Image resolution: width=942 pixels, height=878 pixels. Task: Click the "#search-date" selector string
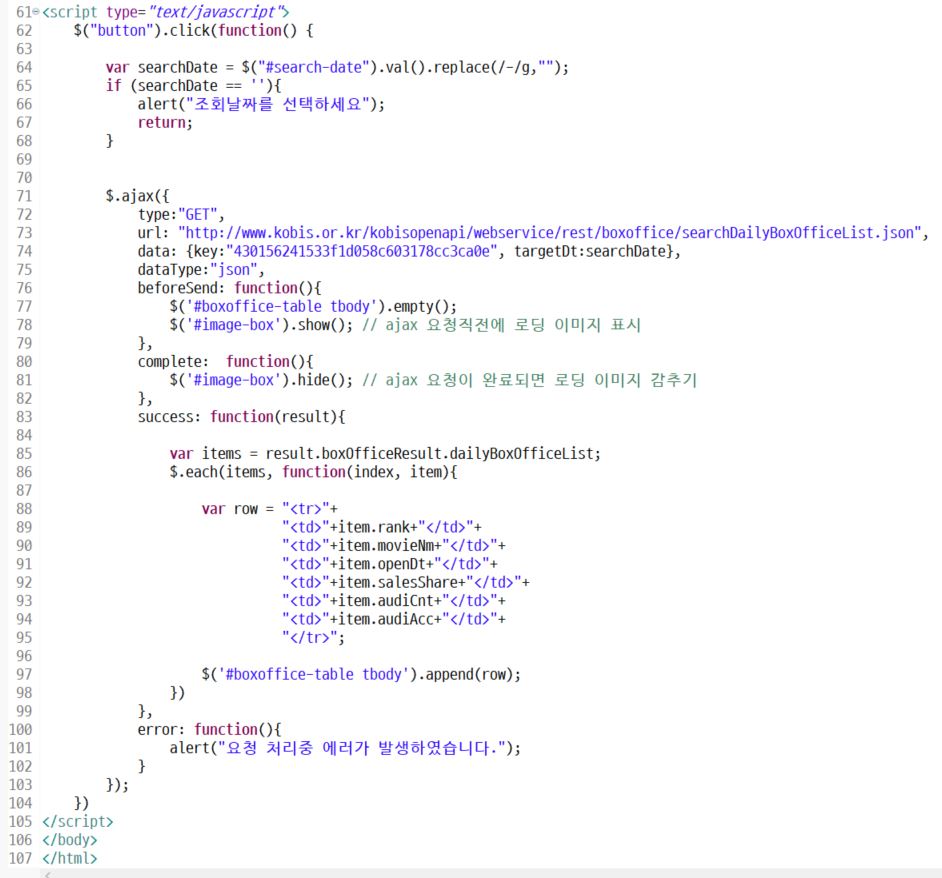[x=313, y=67]
